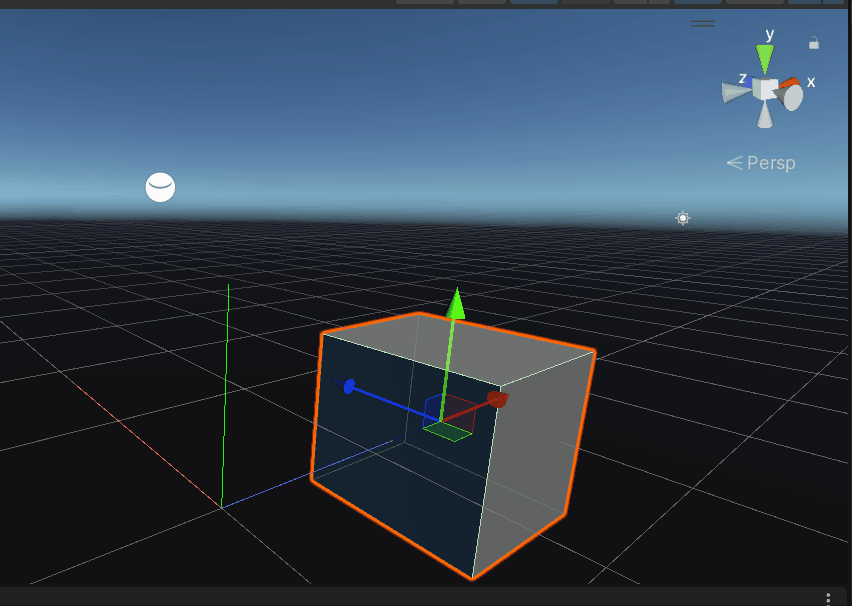Click the large gray cone left of the gizmo
Viewport: 852px width, 606px height.
(x=731, y=92)
